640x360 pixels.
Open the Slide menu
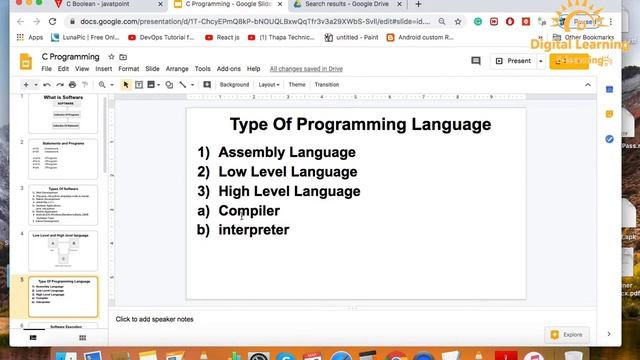152,69
